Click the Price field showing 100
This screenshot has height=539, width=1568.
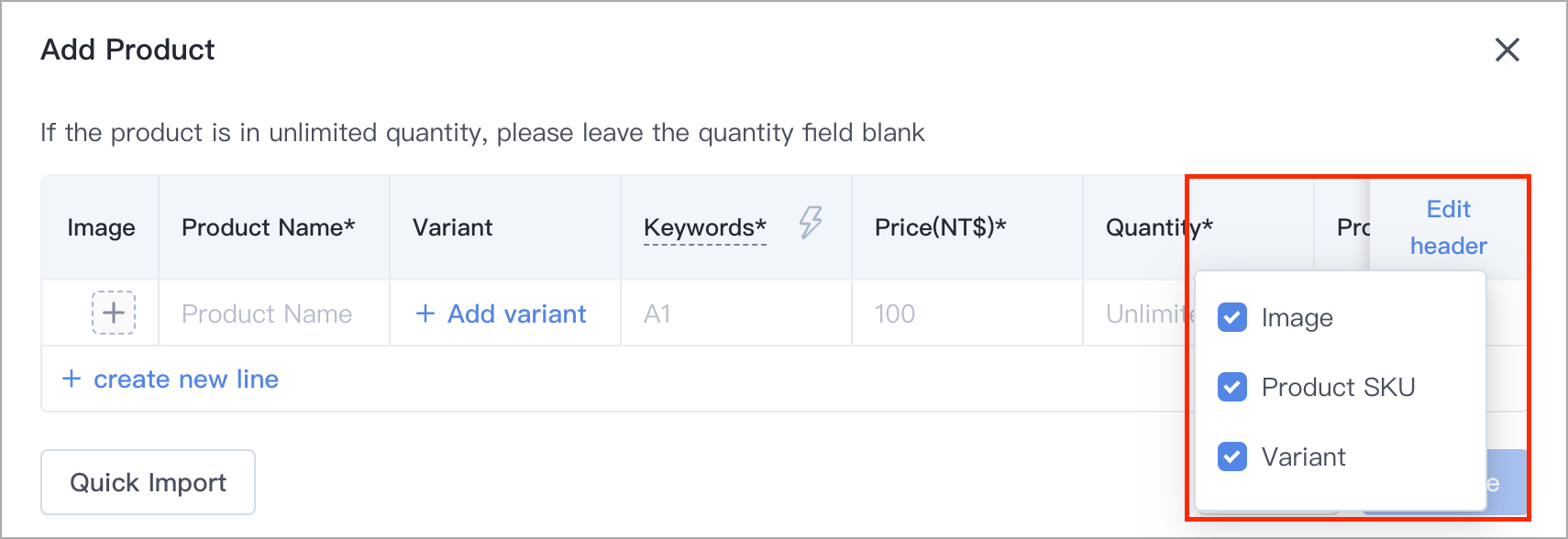coord(967,313)
